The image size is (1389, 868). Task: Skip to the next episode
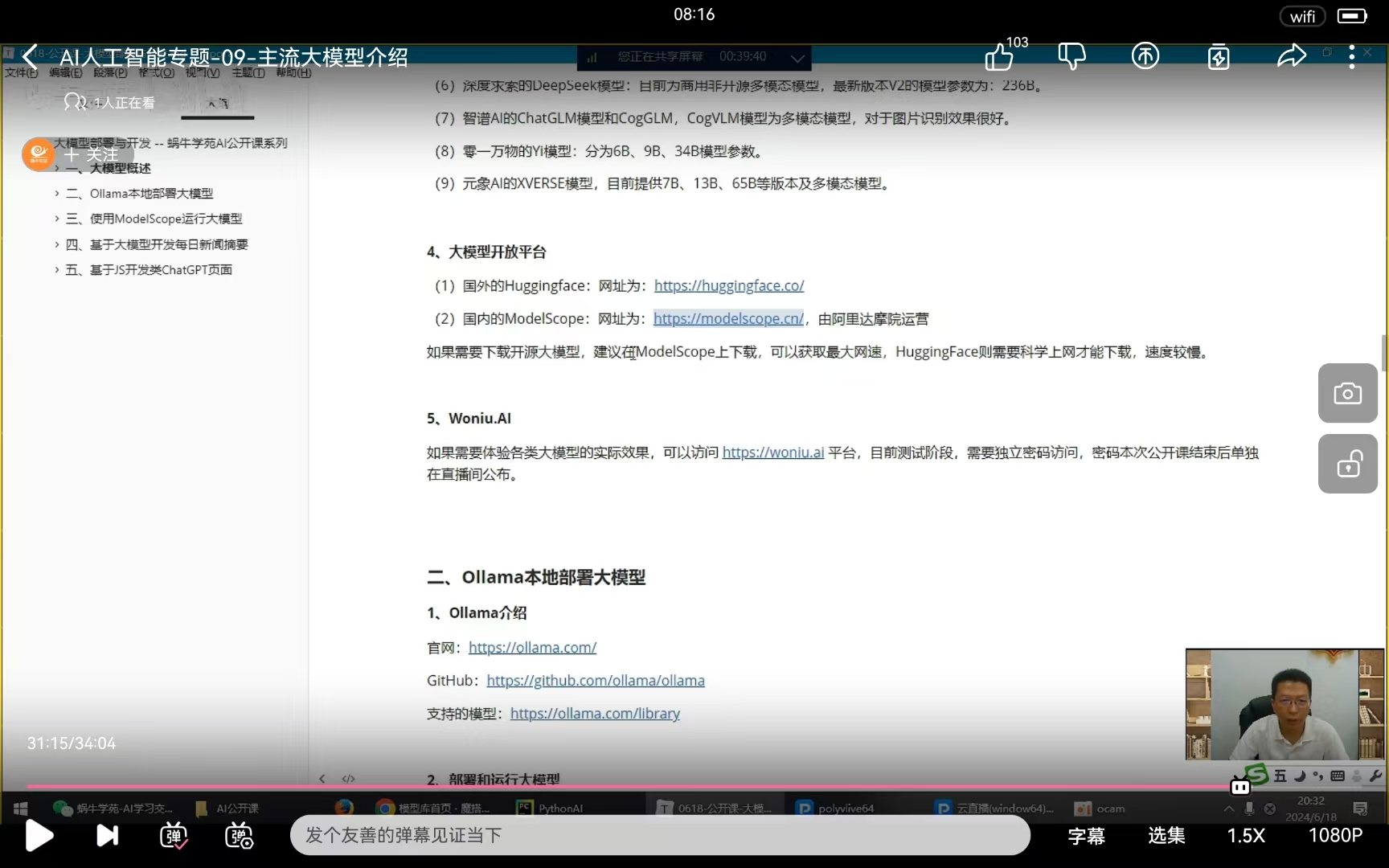107,836
